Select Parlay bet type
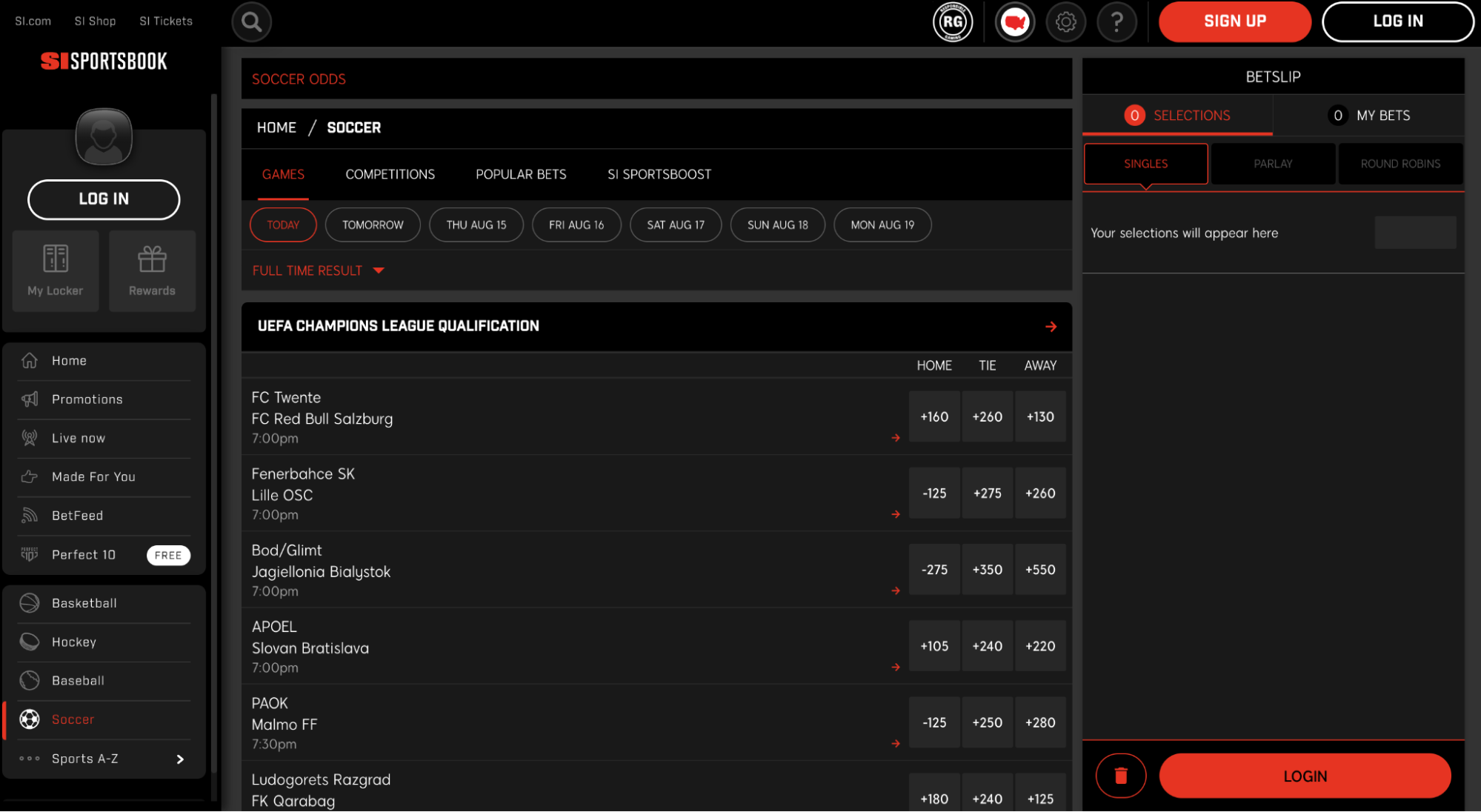Viewport: 1481px width, 812px height. [1273, 164]
